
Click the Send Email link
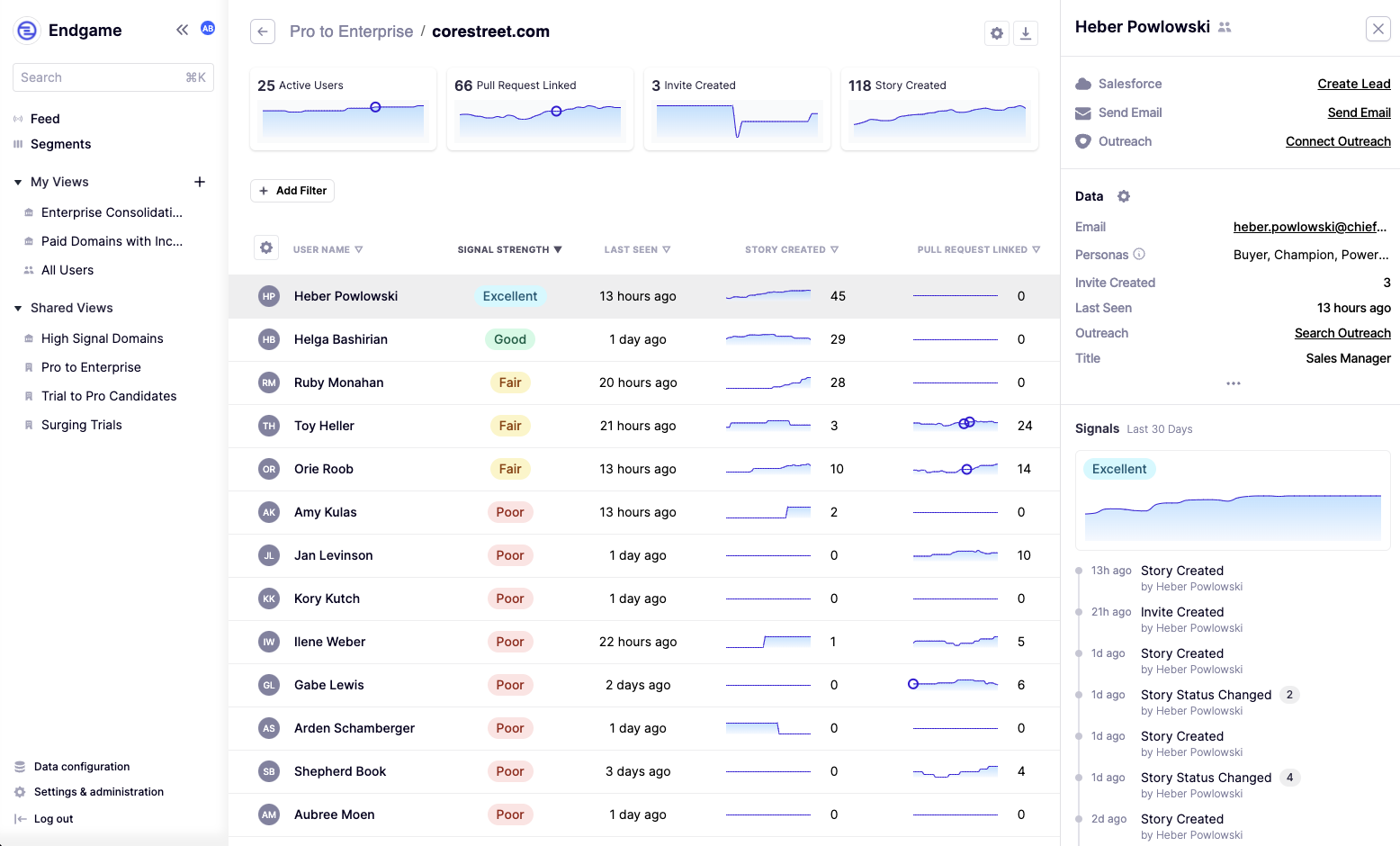point(1359,112)
